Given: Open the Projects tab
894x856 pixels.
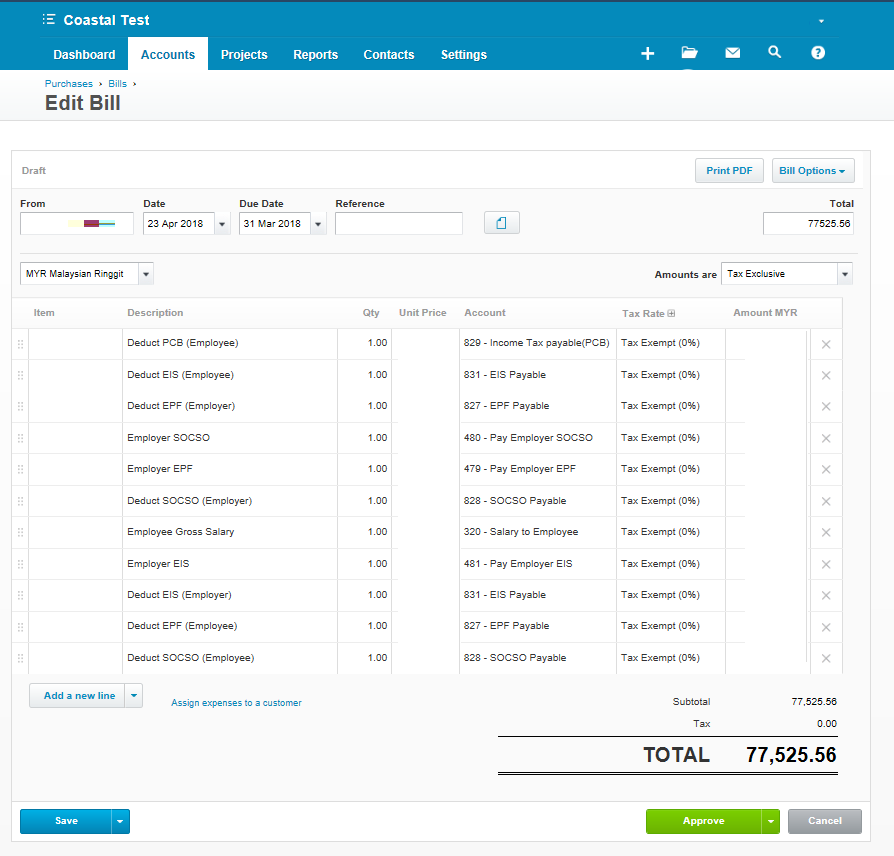Looking at the screenshot, I should 244,55.
